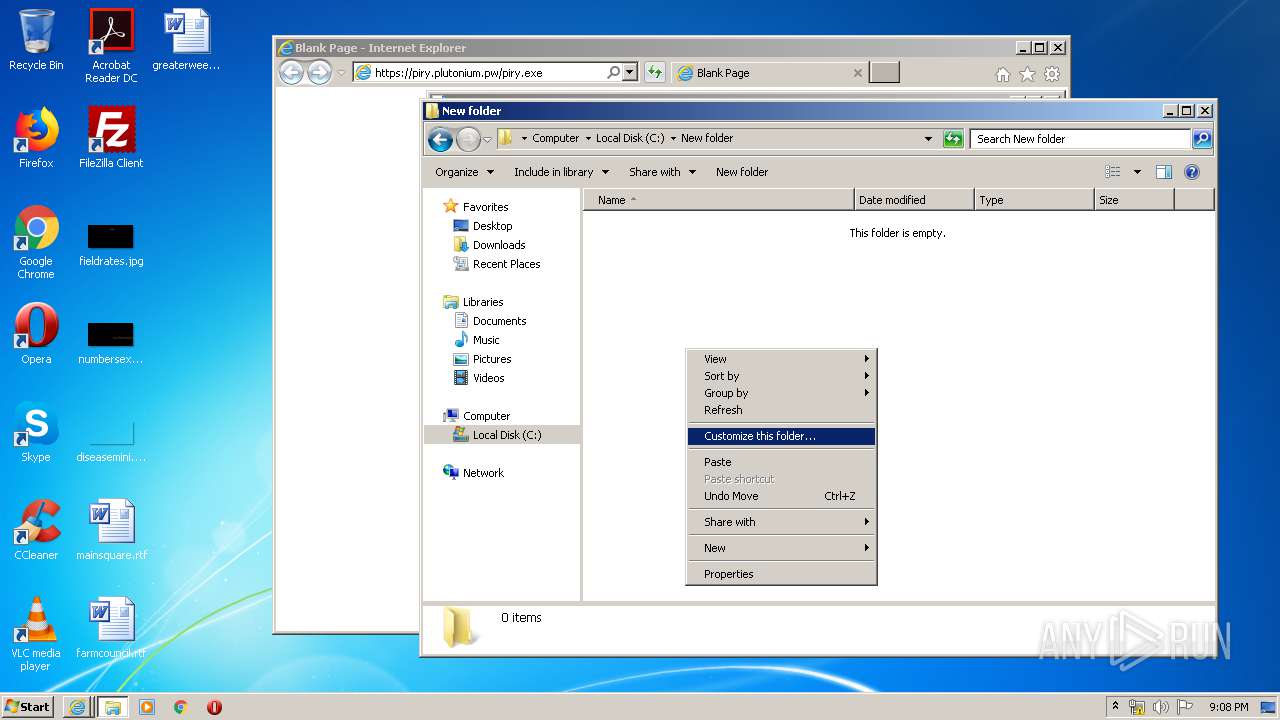Click the Change your view icon
The image size is (1280, 720).
tap(1113, 172)
